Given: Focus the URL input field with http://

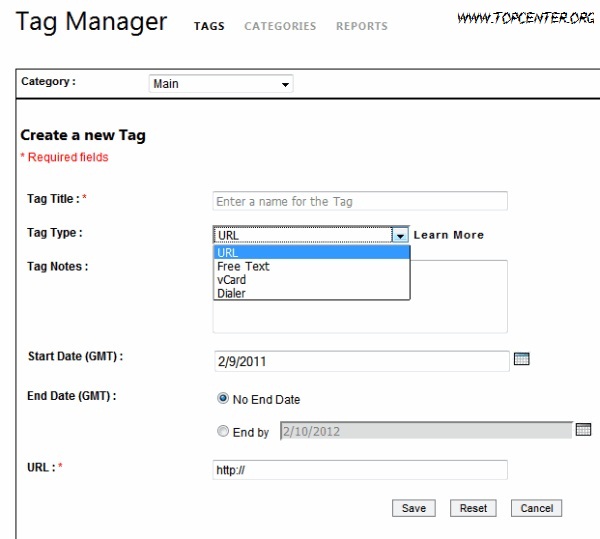Looking at the screenshot, I should (360, 470).
